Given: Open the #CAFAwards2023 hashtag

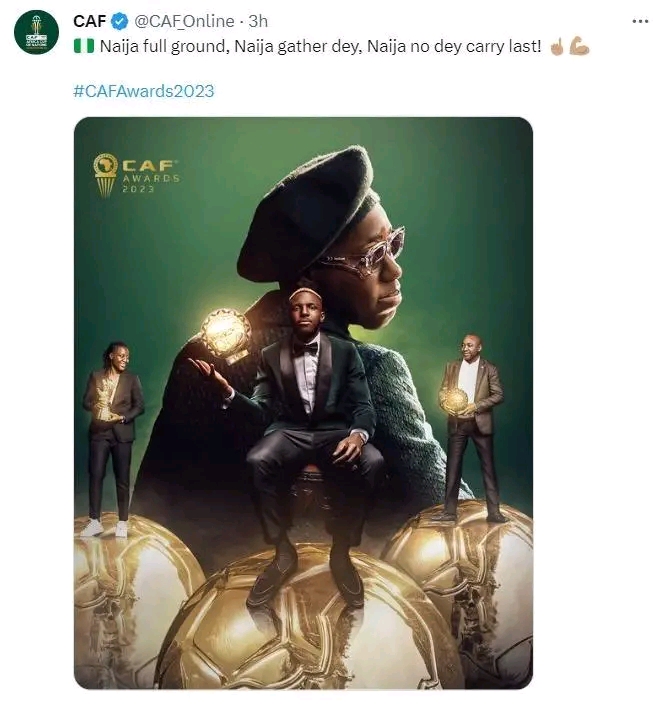Looking at the screenshot, I should pos(144,91).
